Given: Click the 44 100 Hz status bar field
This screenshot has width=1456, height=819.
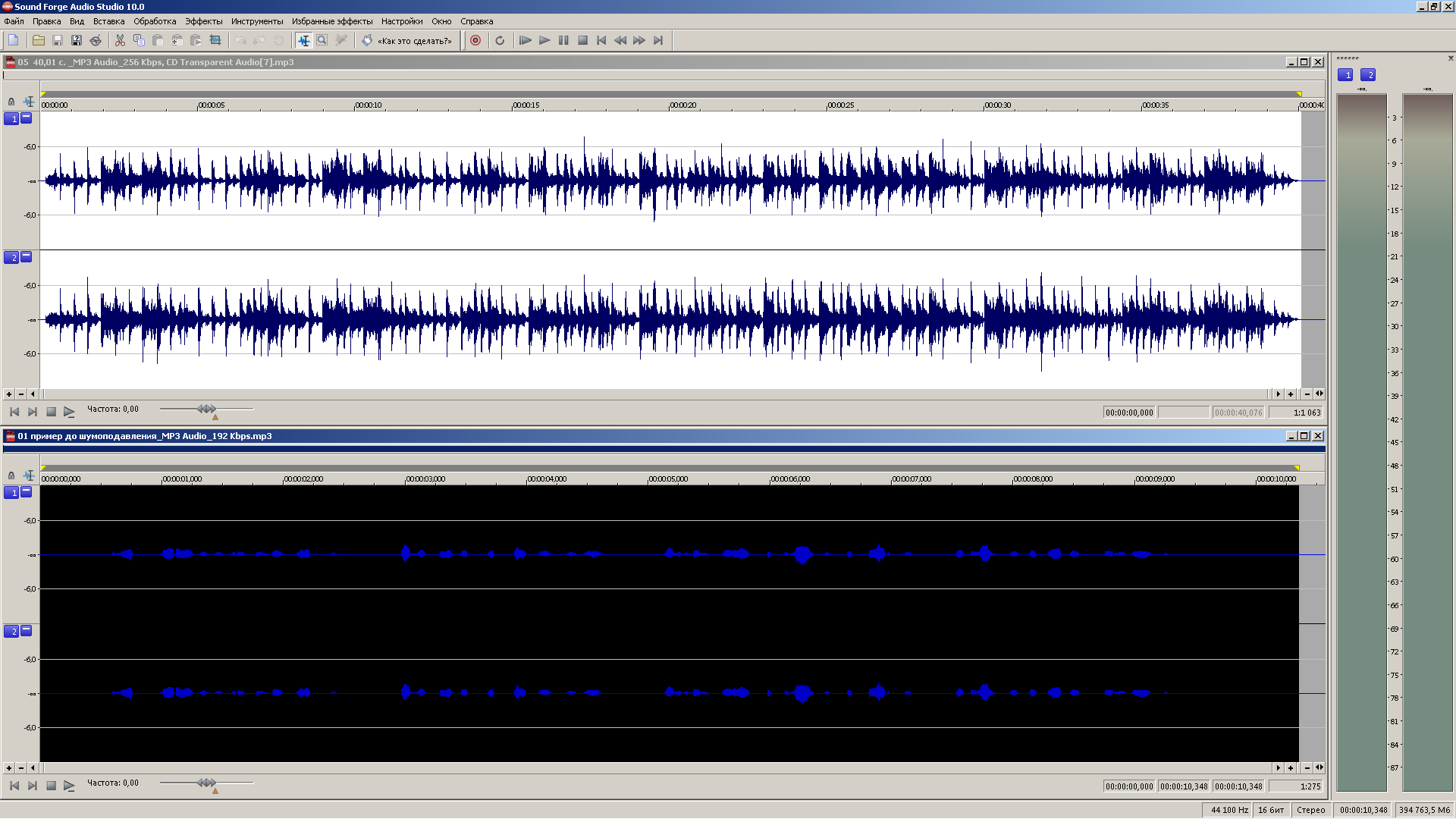Looking at the screenshot, I should (1228, 810).
